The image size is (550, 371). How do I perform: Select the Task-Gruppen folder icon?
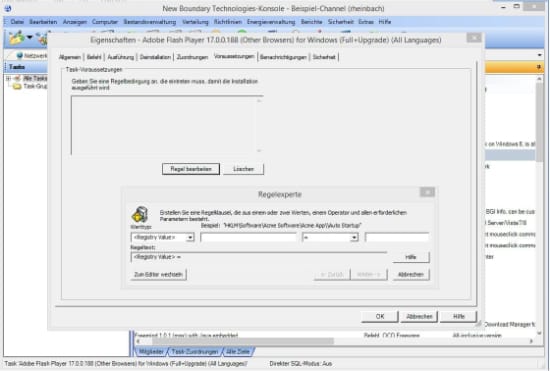coord(17,86)
